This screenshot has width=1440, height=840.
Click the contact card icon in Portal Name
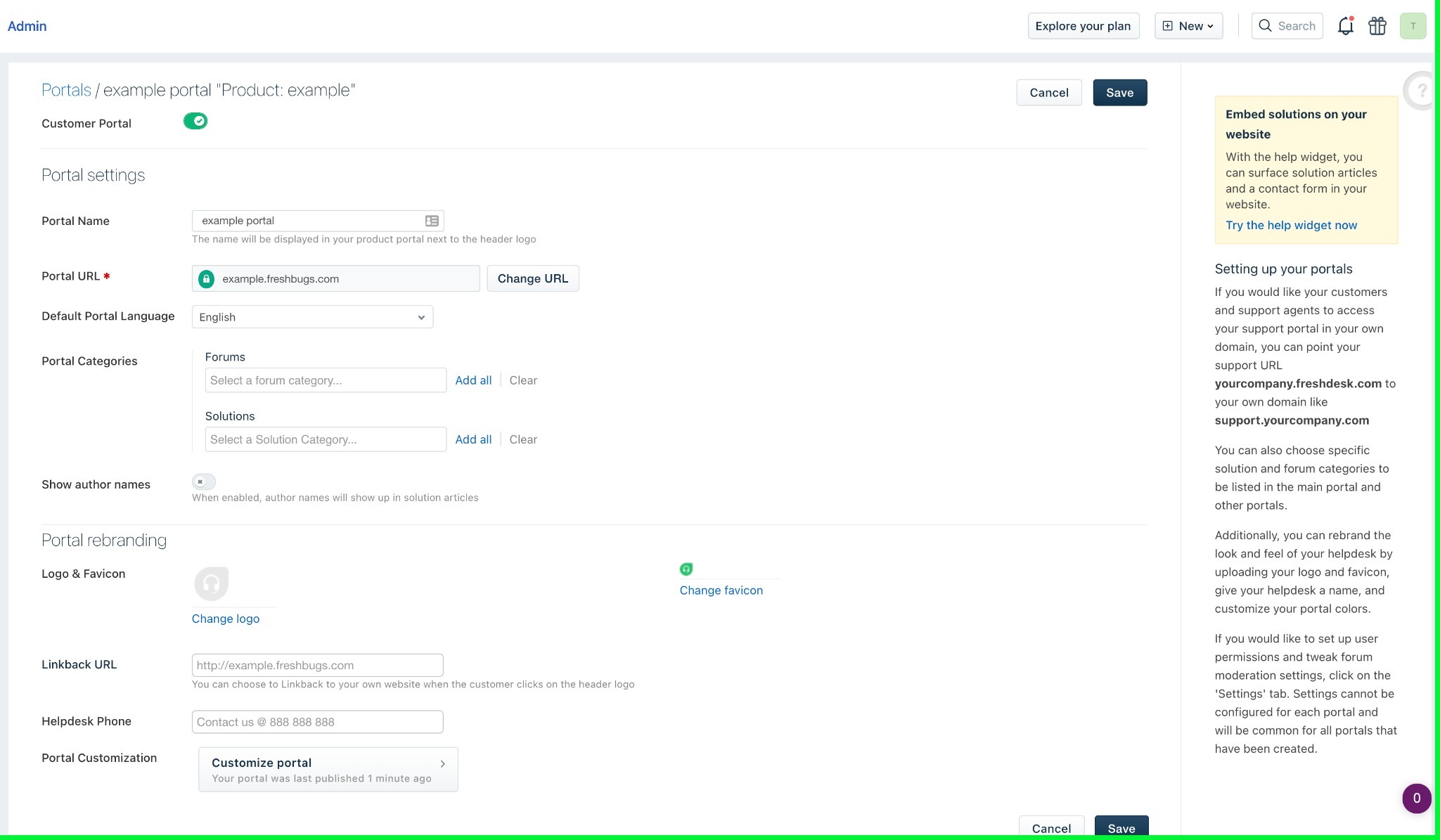[x=432, y=221]
